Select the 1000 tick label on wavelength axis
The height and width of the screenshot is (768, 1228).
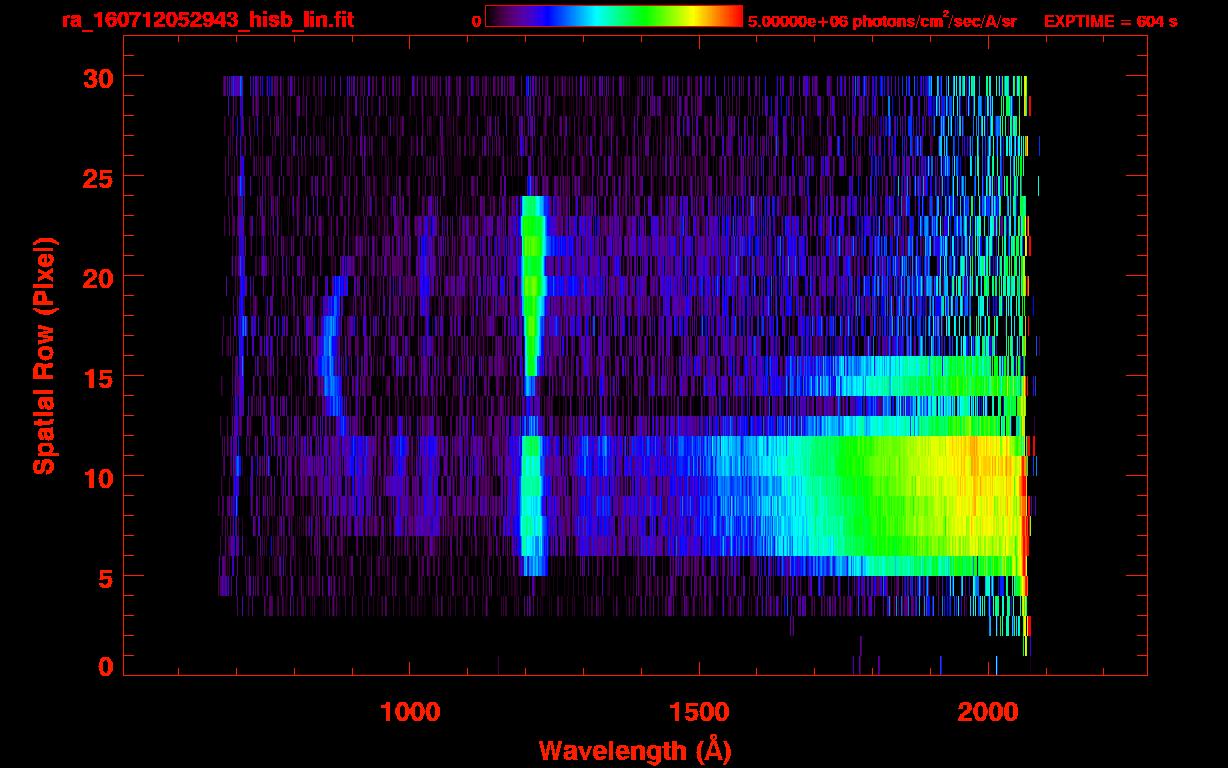pyautogui.click(x=410, y=711)
